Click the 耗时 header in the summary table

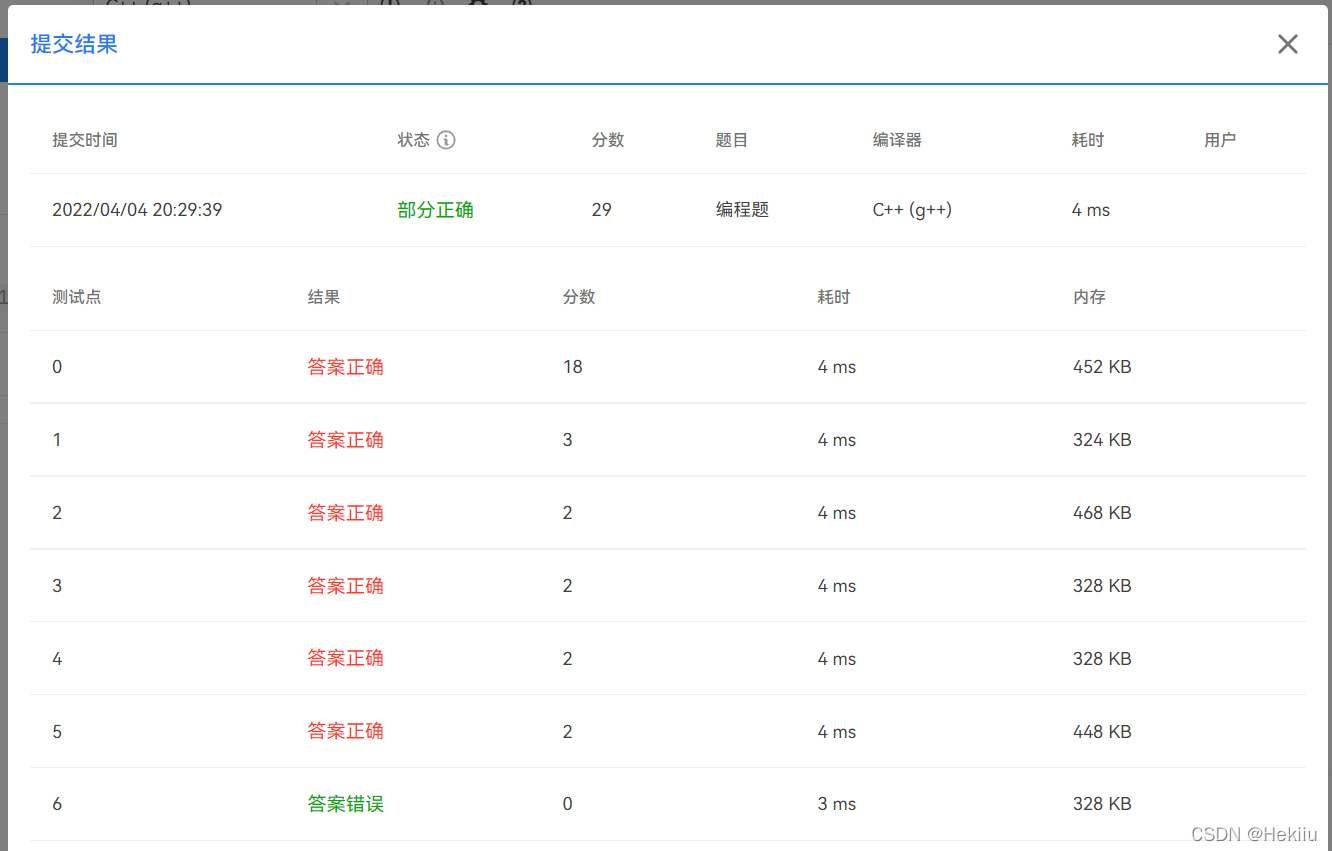1088,140
